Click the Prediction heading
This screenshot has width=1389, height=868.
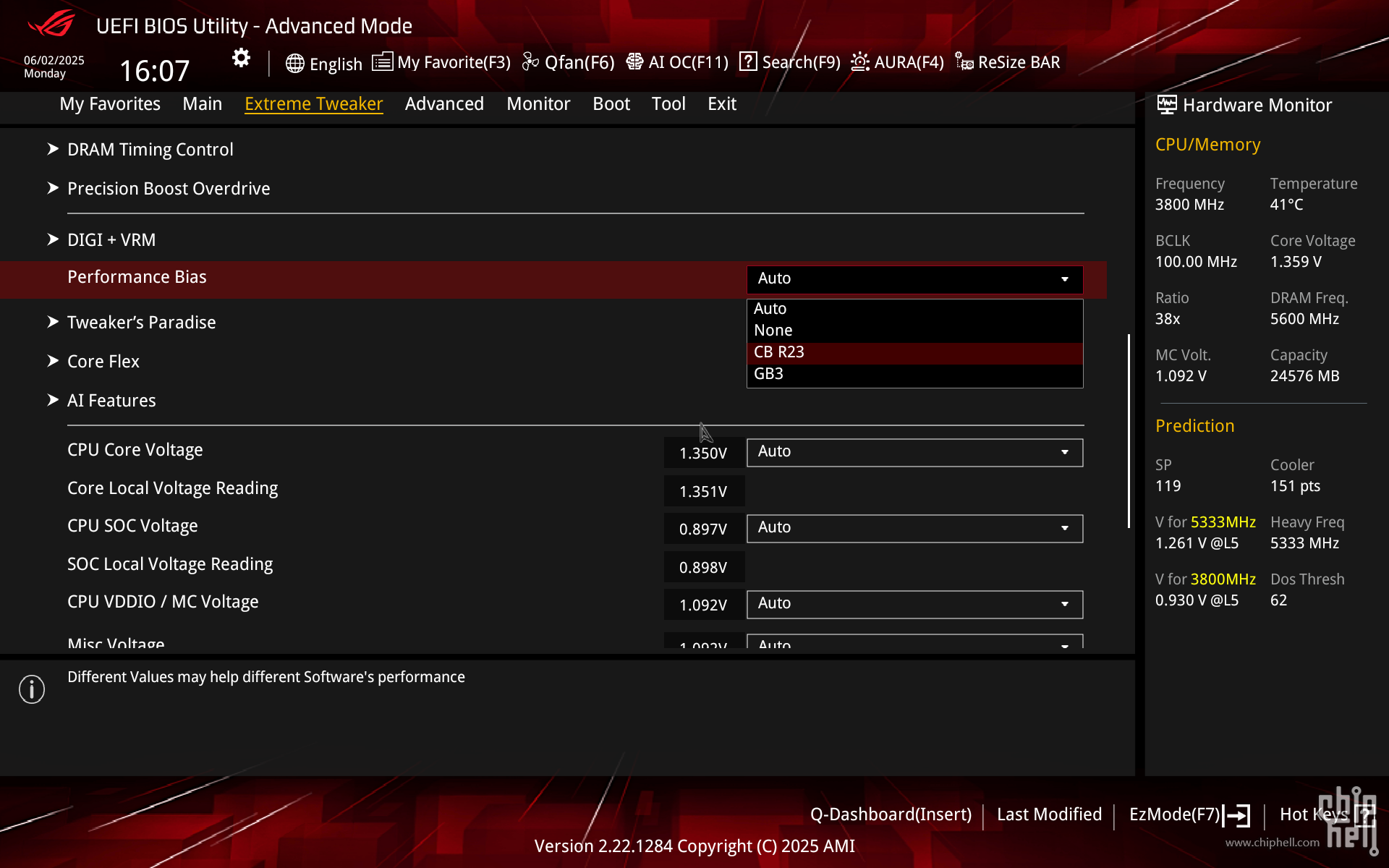pyautogui.click(x=1194, y=426)
